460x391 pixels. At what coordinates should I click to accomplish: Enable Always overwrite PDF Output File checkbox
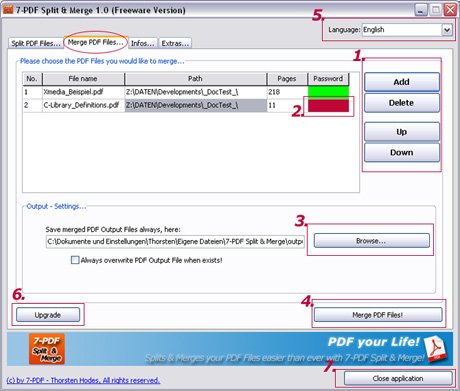pyautogui.click(x=75, y=260)
